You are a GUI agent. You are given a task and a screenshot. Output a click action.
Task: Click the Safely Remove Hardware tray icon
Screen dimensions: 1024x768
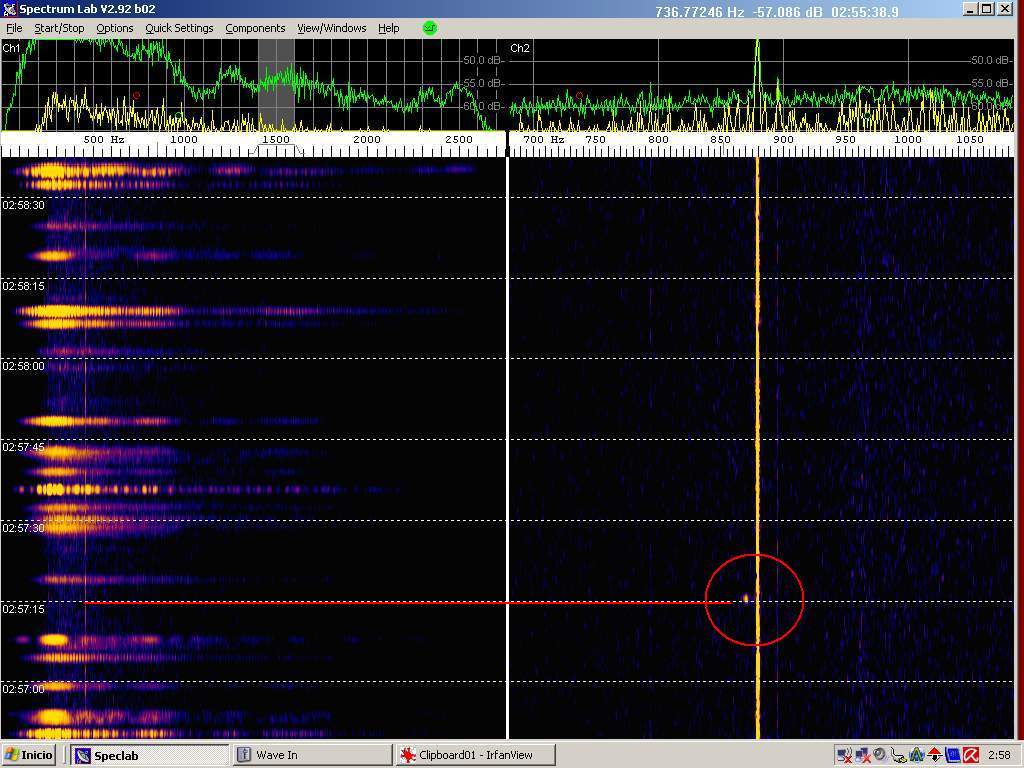(898, 755)
